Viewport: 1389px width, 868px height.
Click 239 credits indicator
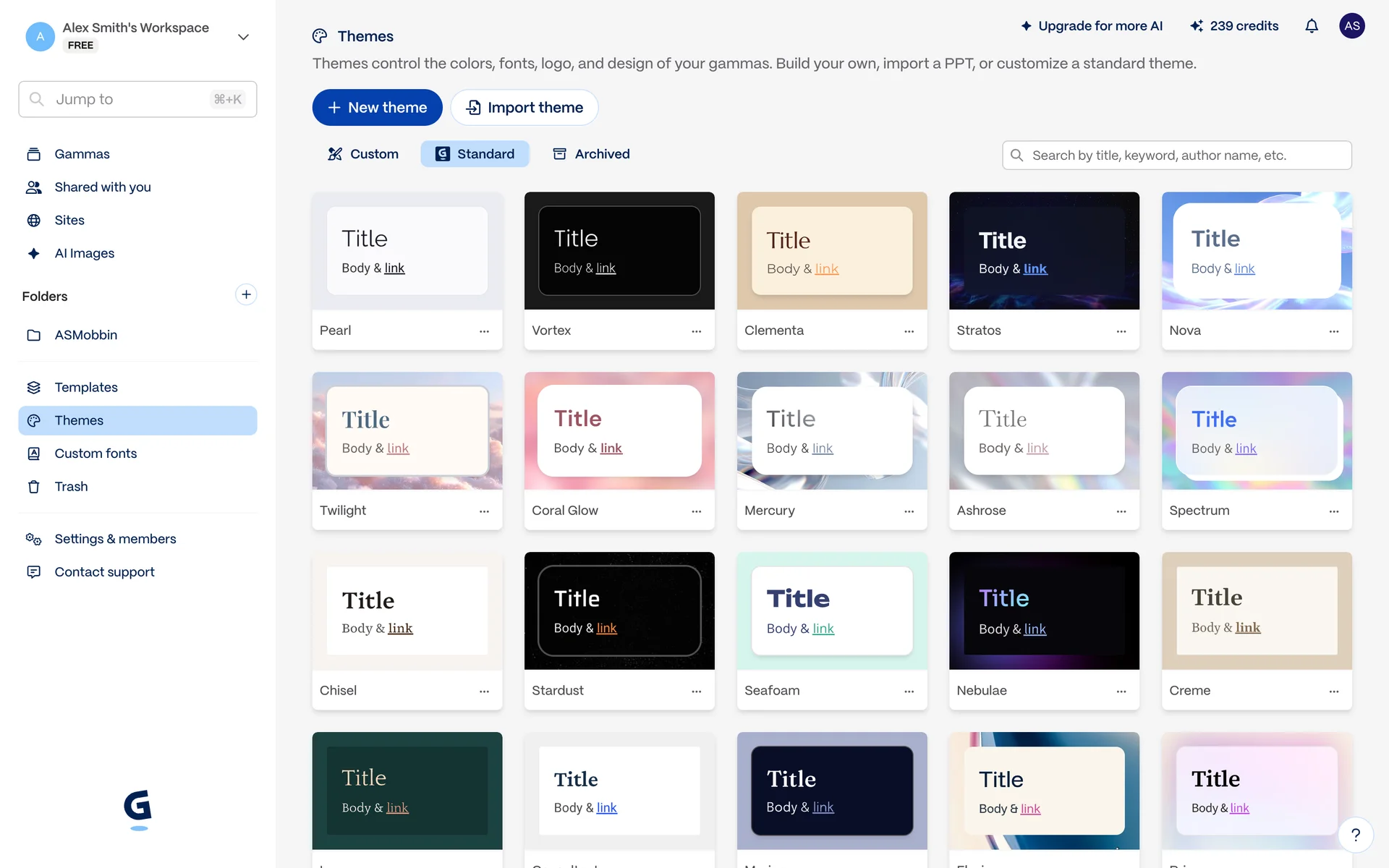[1234, 26]
